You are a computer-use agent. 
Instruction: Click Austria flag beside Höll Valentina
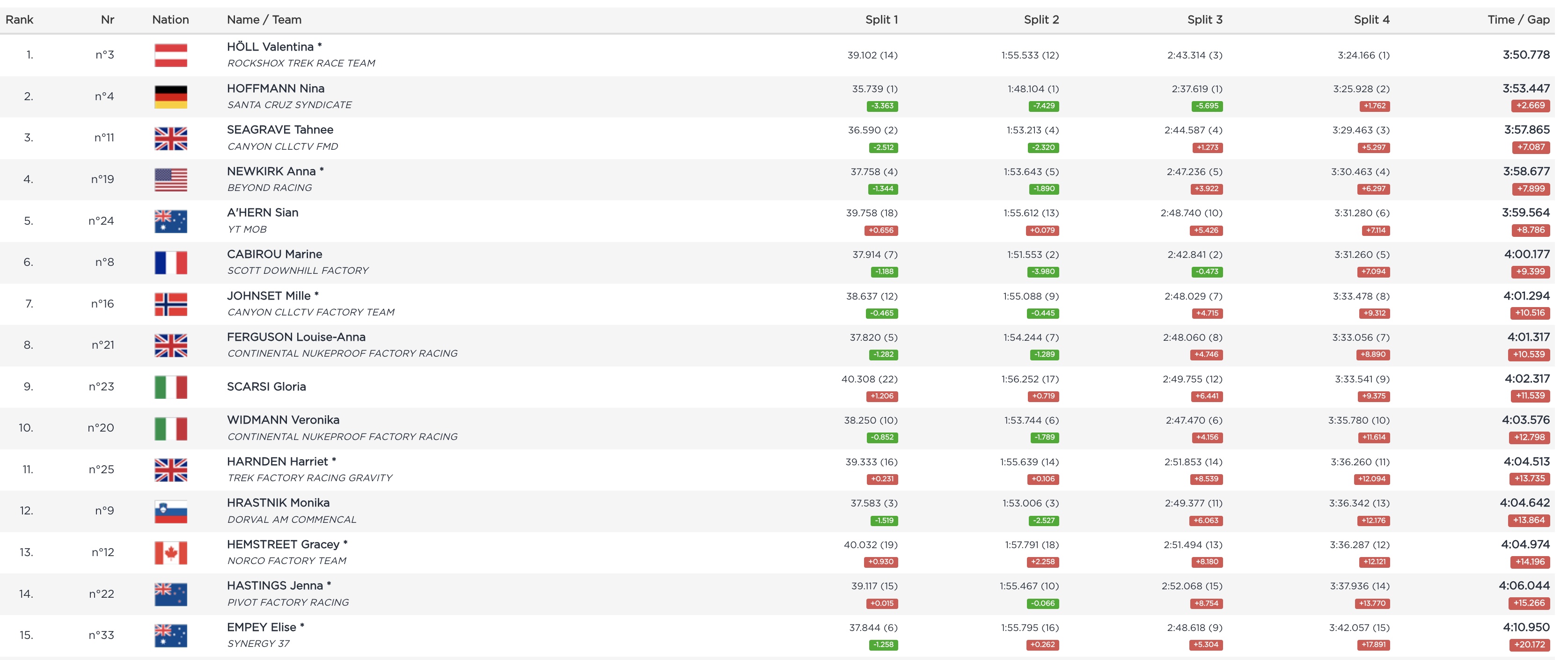(x=170, y=55)
